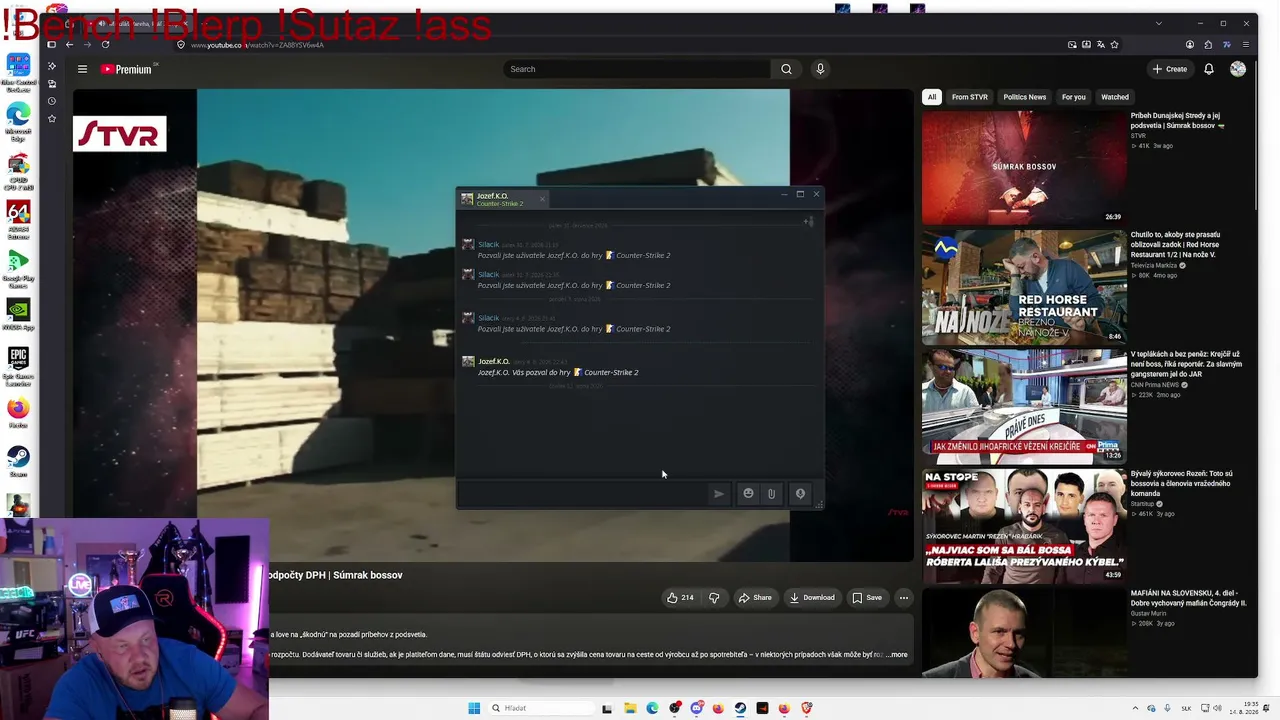Open the Brave browser from the taskbar

806,708
